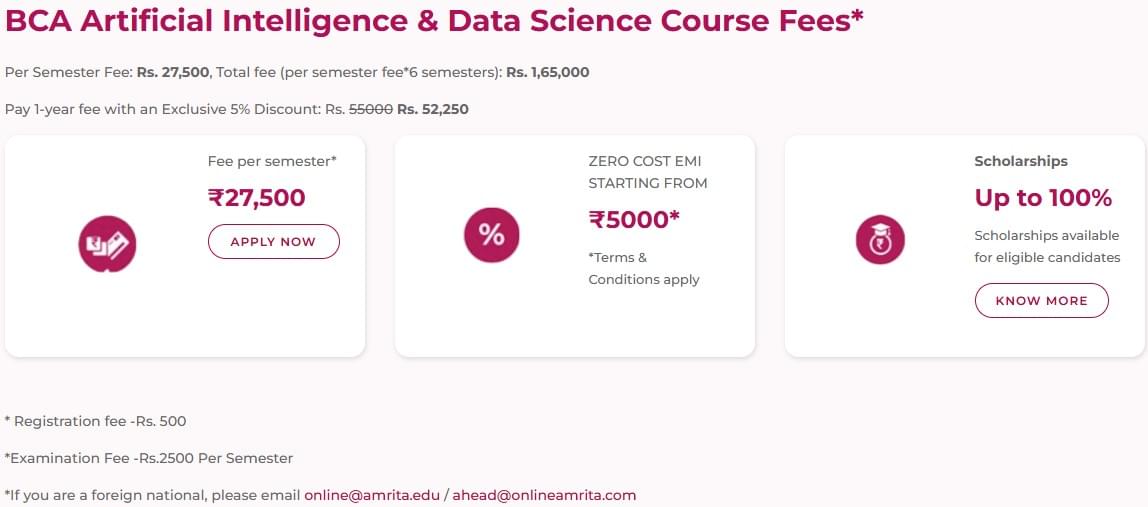Click the Examination Fee per semester note
This screenshot has height=507, width=1148.
[x=149, y=458]
